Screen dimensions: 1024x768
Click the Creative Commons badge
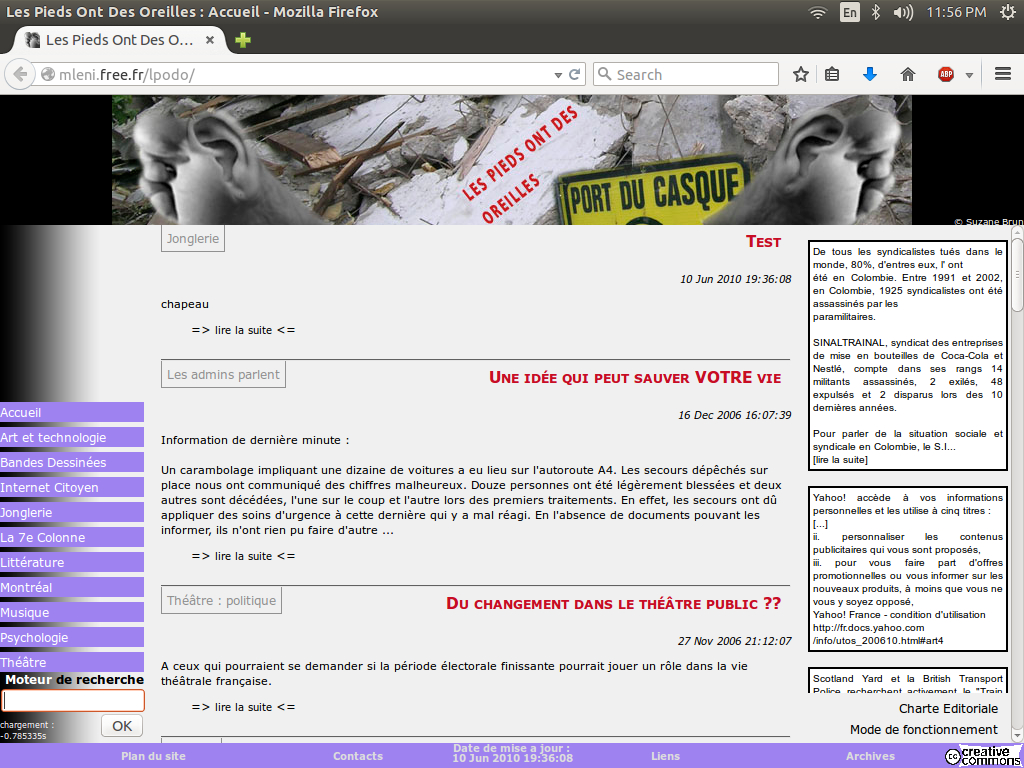coord(983,756)
